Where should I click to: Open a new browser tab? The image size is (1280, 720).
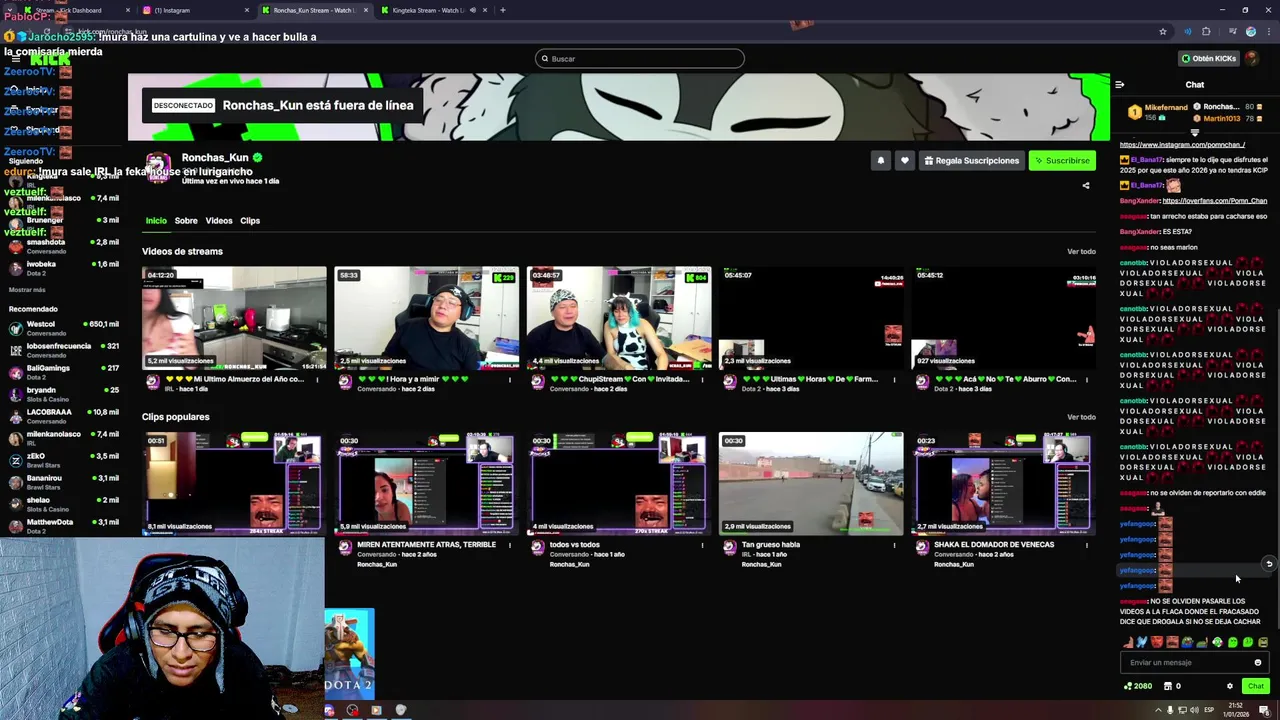click(503, 10)
